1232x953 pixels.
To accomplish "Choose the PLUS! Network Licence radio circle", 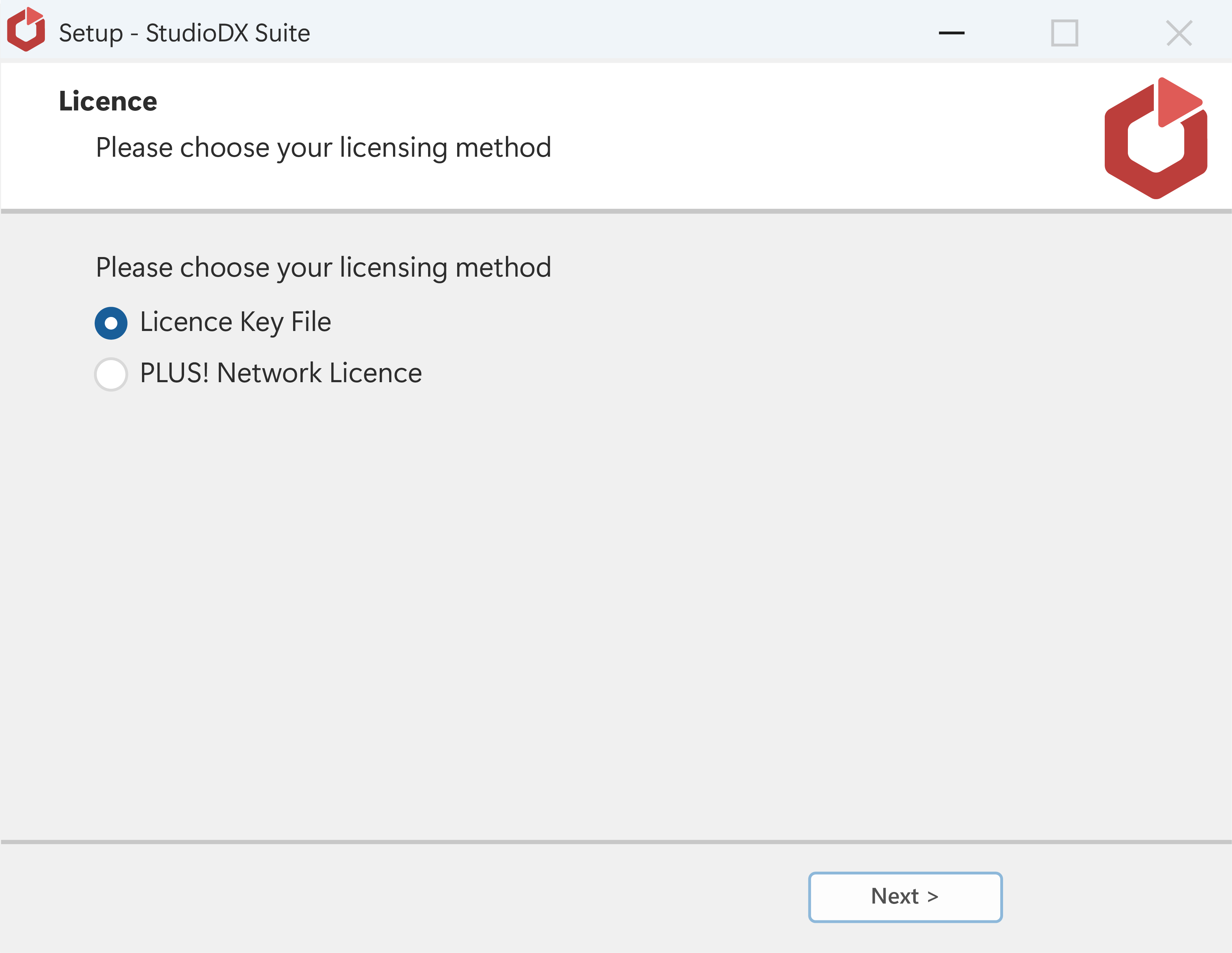I will (111, 374).
